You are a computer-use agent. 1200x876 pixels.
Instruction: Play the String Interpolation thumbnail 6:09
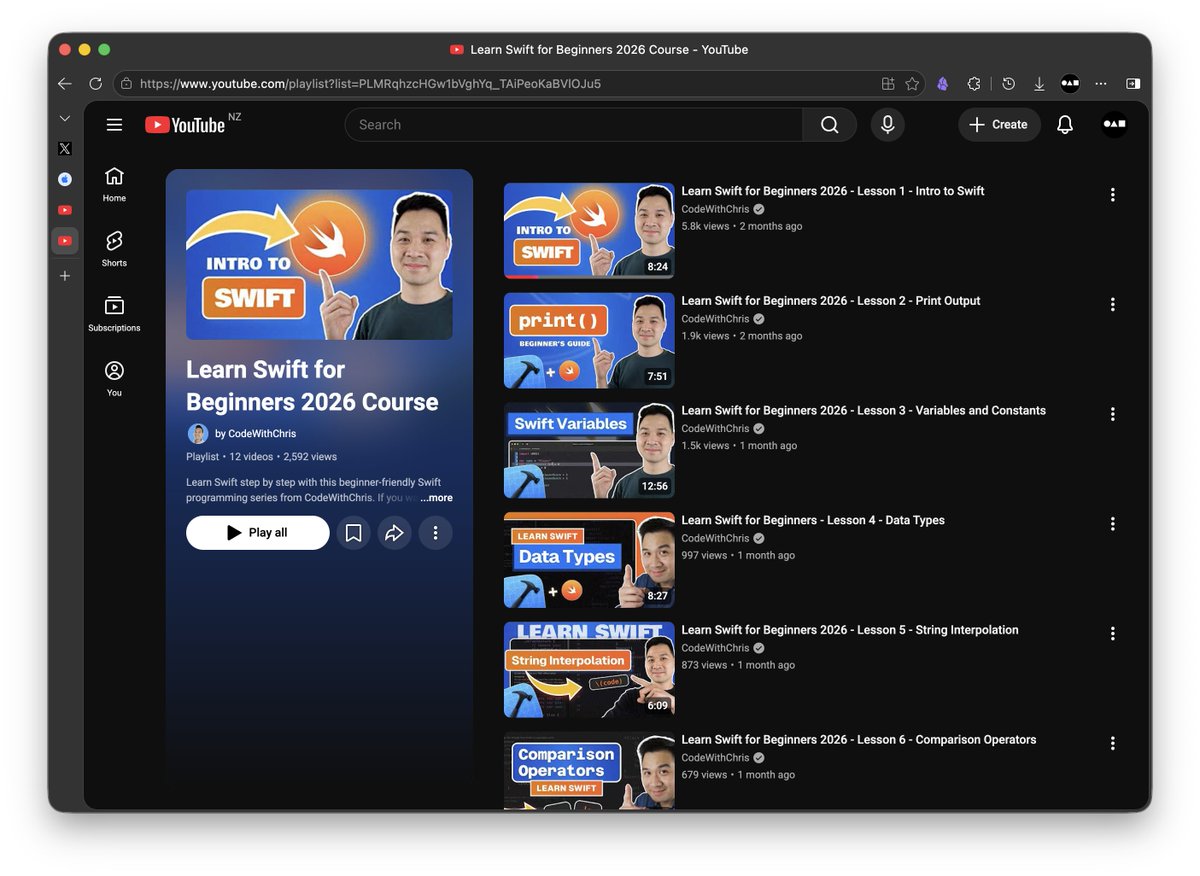[x=589, y=669]
